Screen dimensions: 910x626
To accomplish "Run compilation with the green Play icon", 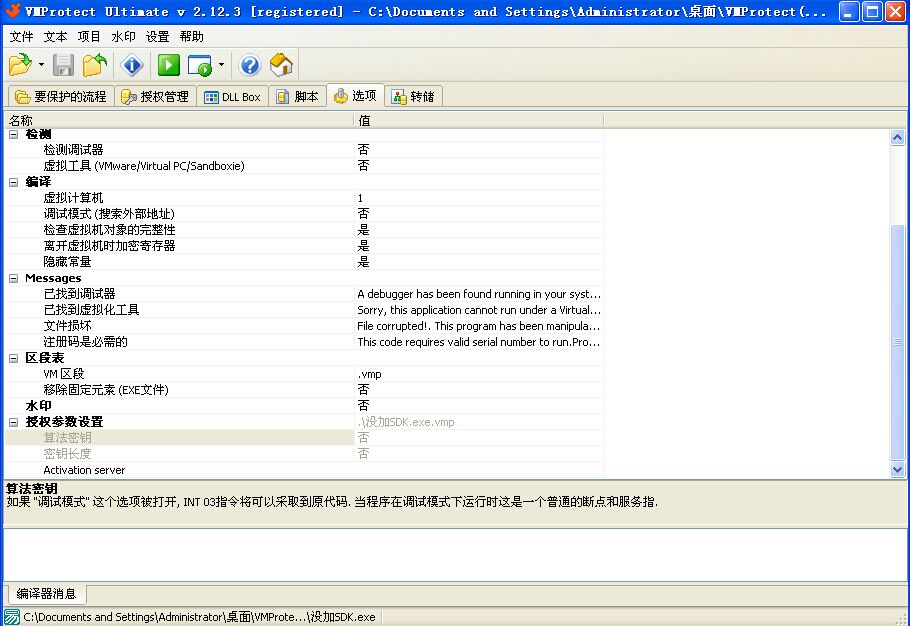I will (168, 64).
